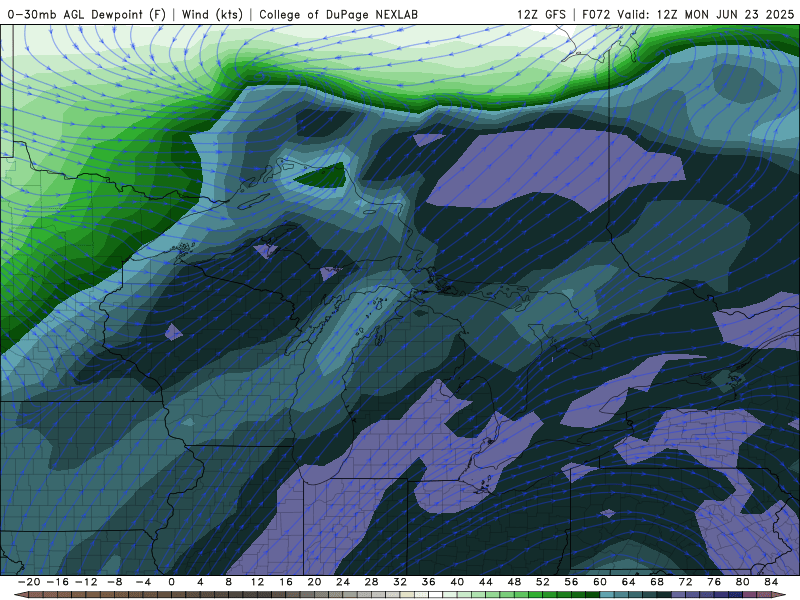Click the '44' value on the color scale
This screenshot has width=800, height=600.
tap(486, 582)
